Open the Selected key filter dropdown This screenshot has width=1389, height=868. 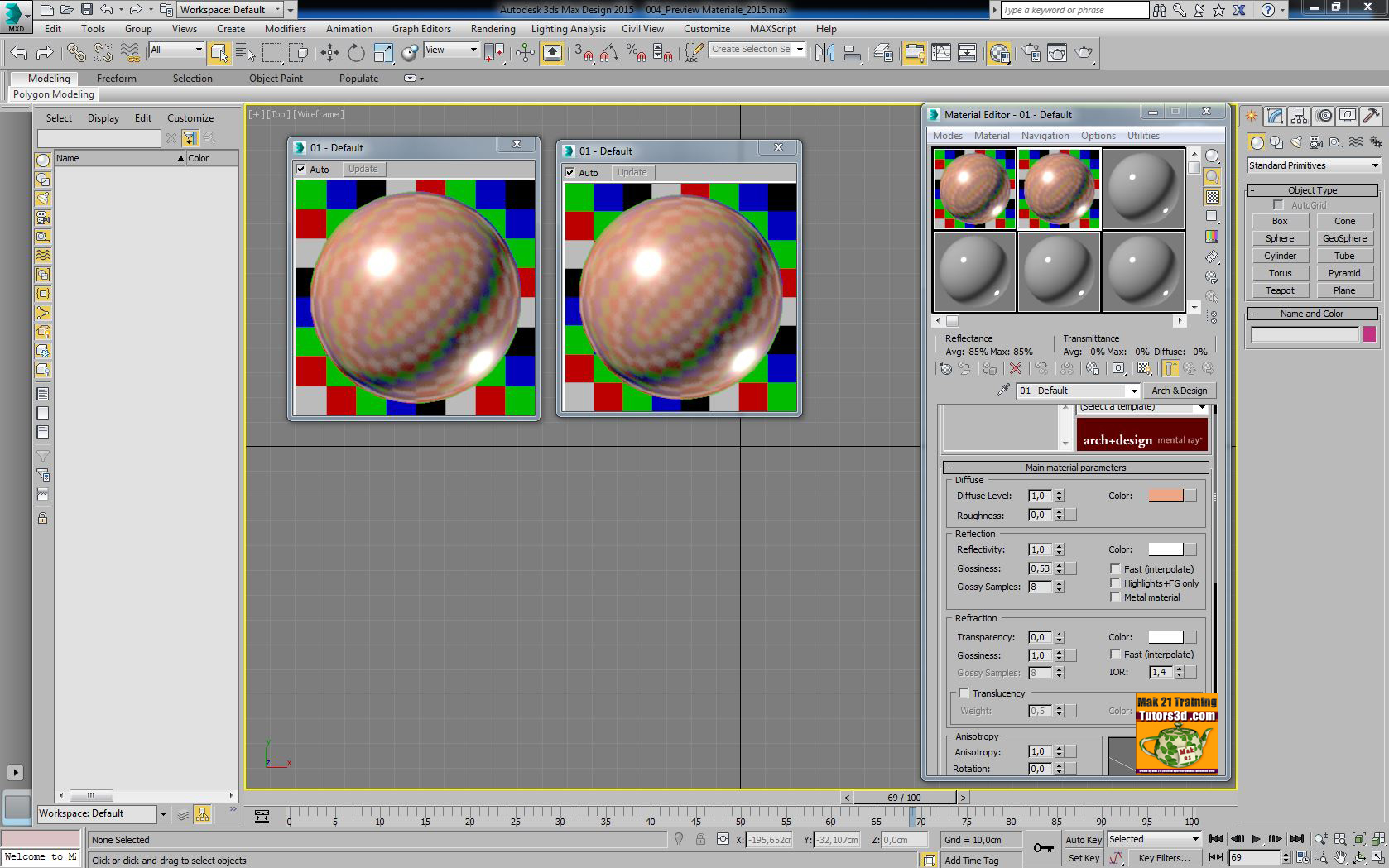click(x=1153, y=839)
